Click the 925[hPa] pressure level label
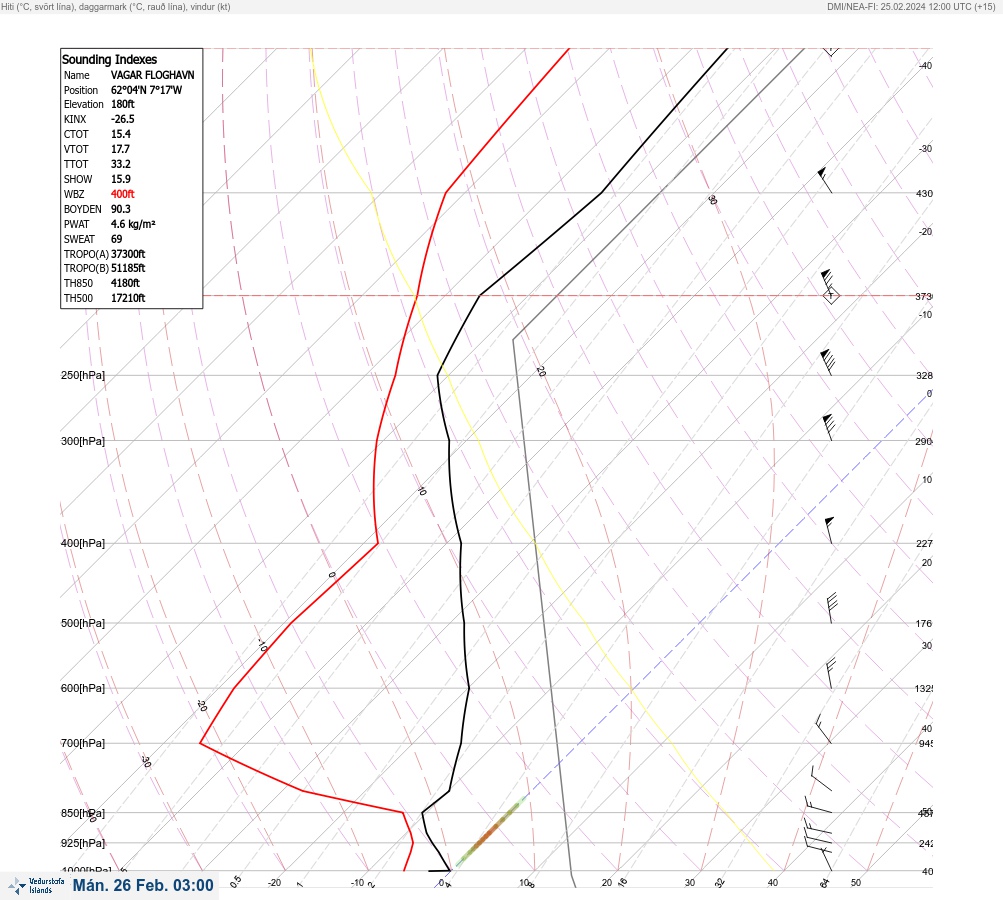This screenshot has height=900, width=1003. click(x=83, y=843)
